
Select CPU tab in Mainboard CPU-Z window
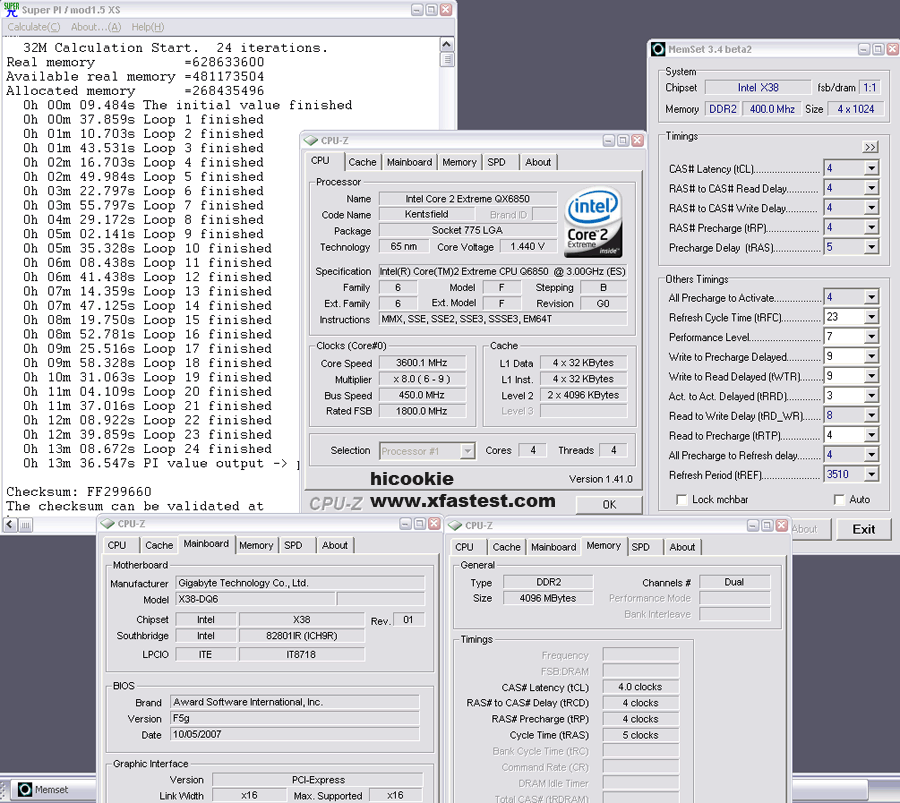coord(117,545)
